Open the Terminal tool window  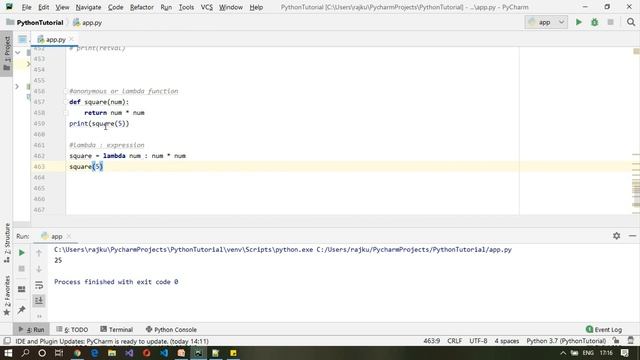coord(117,329)
